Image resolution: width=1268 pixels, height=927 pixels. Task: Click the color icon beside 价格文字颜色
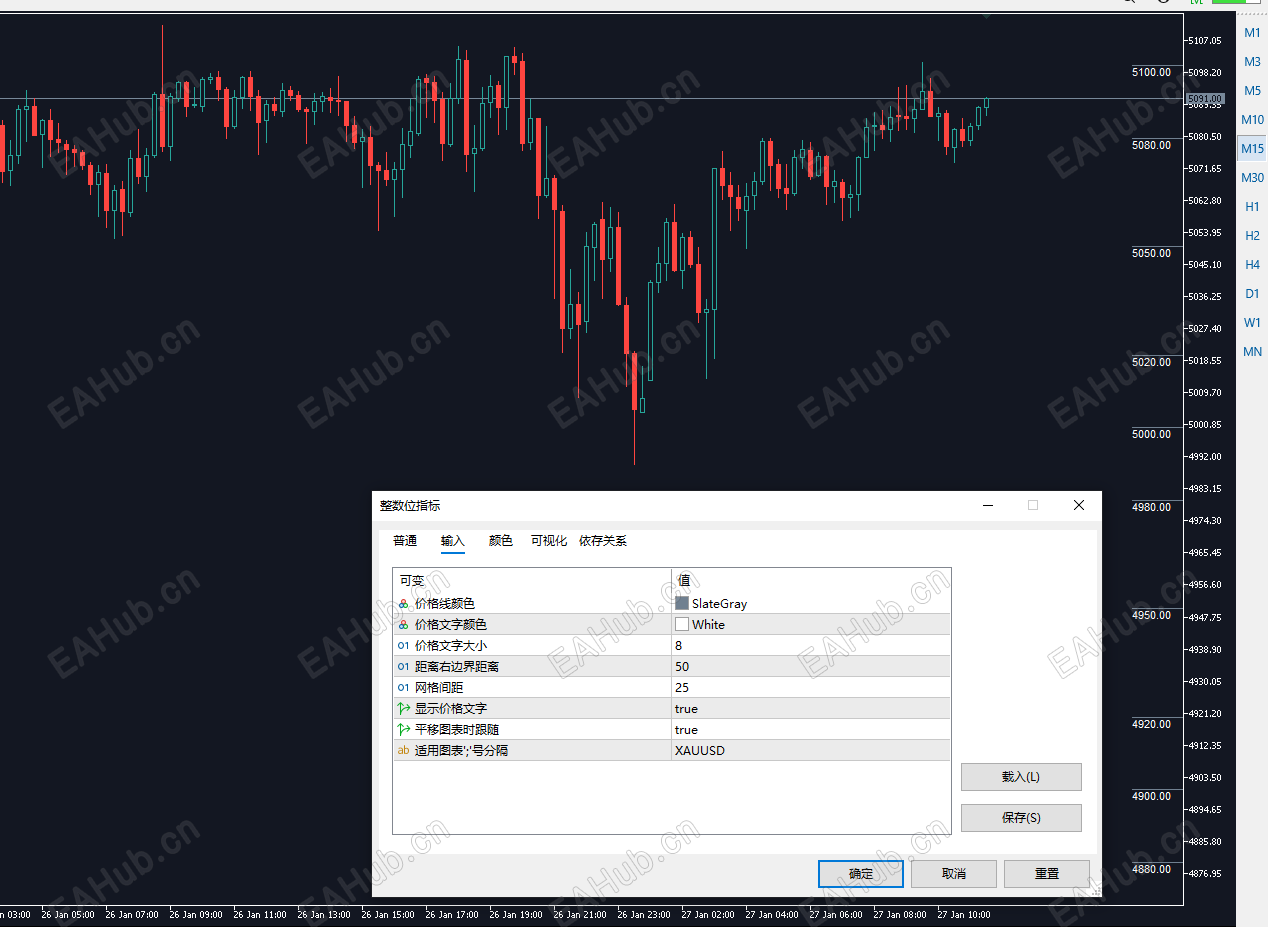tap(403, 625)
